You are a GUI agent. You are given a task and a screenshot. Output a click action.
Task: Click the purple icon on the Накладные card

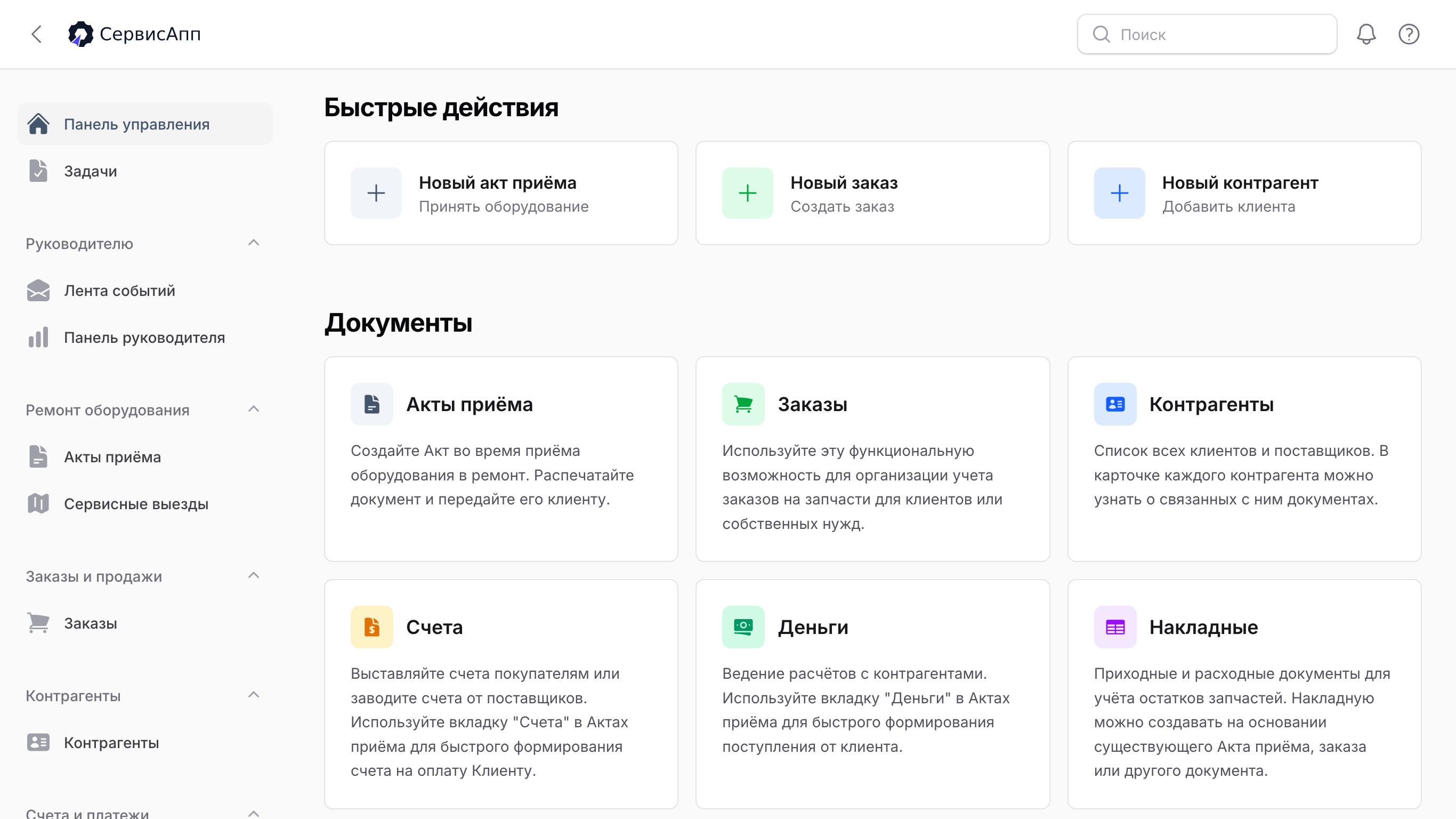click(1114, 627)
